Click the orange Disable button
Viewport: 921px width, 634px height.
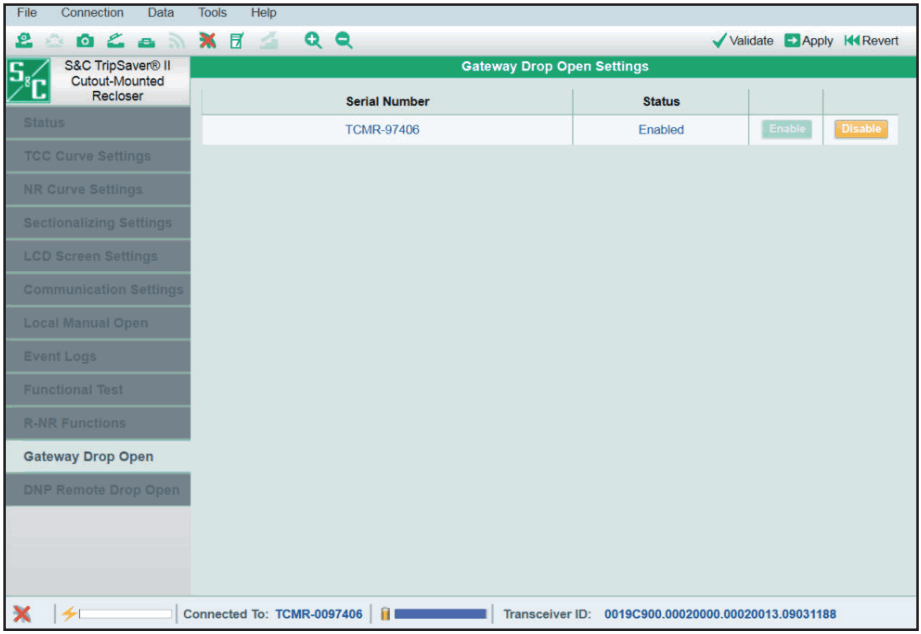click(861, 129)
